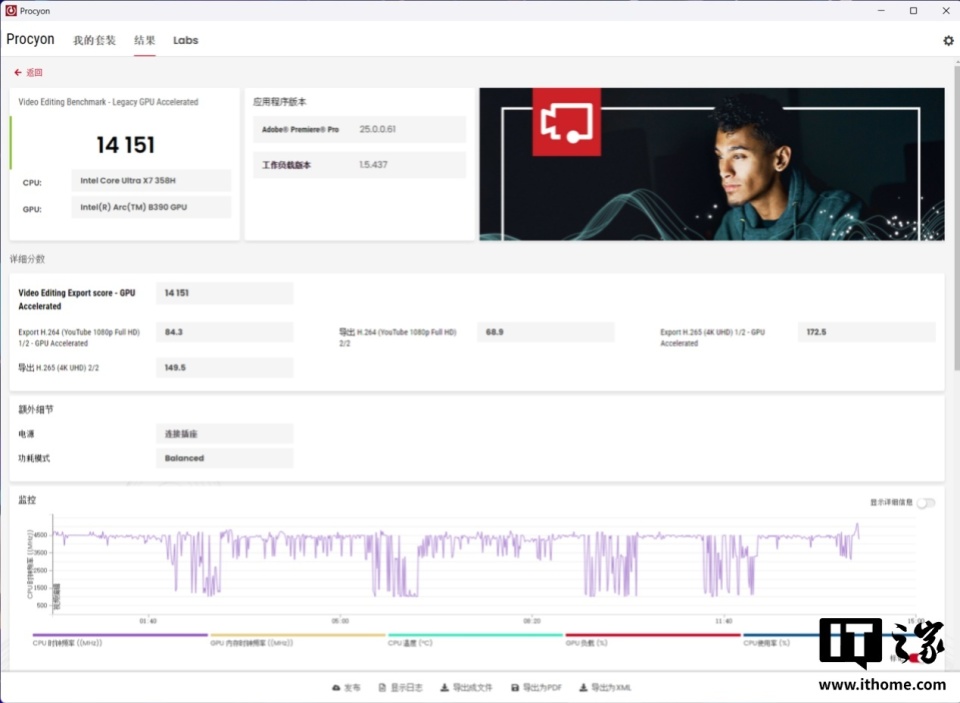Click the publish cloud icon
960x703 pixels.
pos(336,688)
